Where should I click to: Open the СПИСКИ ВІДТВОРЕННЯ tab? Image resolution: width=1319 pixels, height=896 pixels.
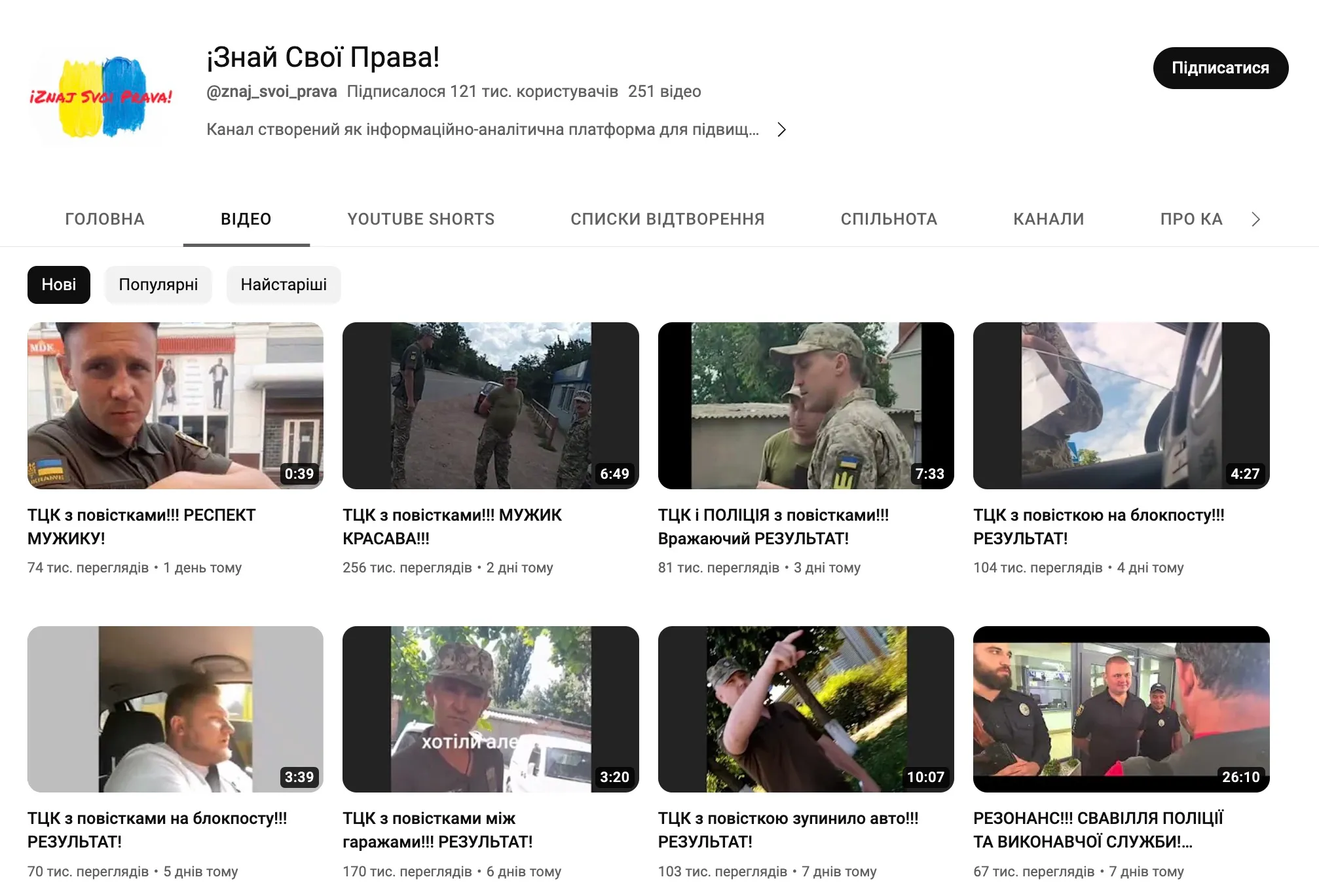tap(667, 219)
